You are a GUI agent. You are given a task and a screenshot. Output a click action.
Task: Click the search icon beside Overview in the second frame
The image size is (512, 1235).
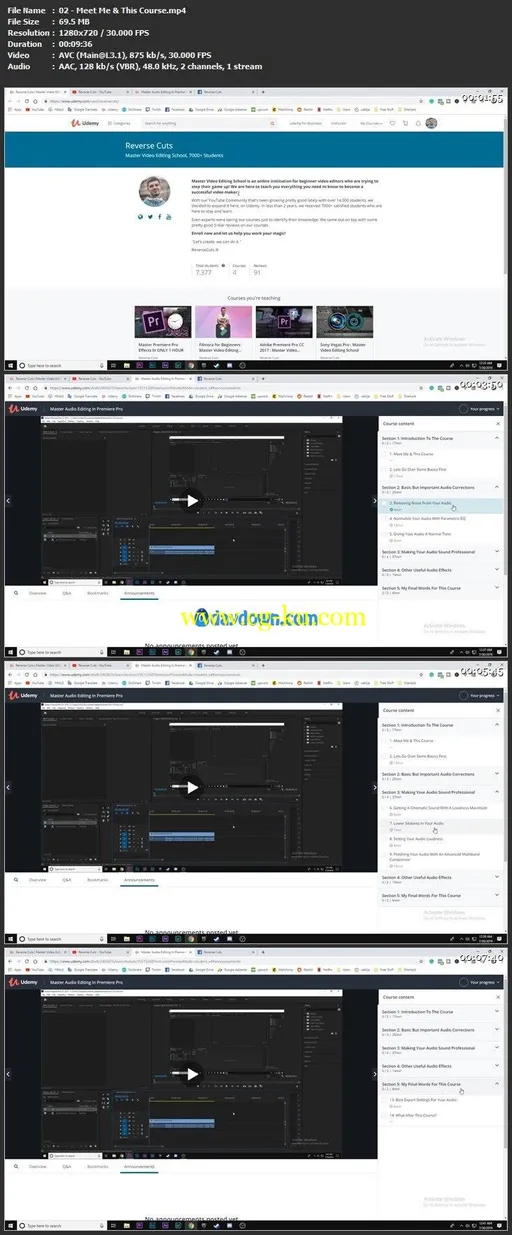14,593
